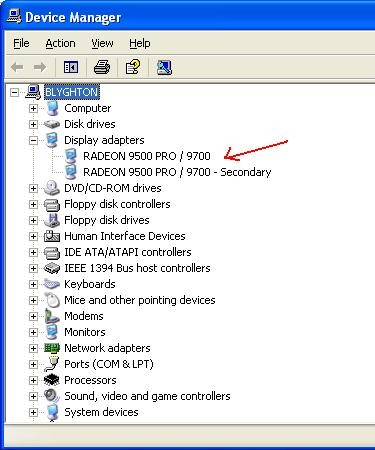Viewport: 375px width, 450px height.
Task: Expand the Human Interface Devices node
Action: tap(33, 236)
